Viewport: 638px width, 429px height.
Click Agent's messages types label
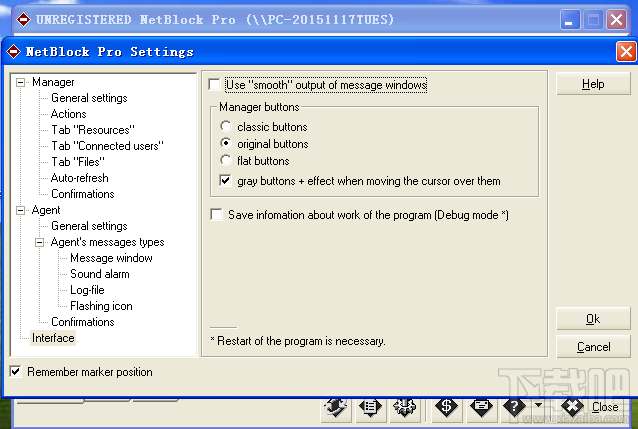[107, 242]
